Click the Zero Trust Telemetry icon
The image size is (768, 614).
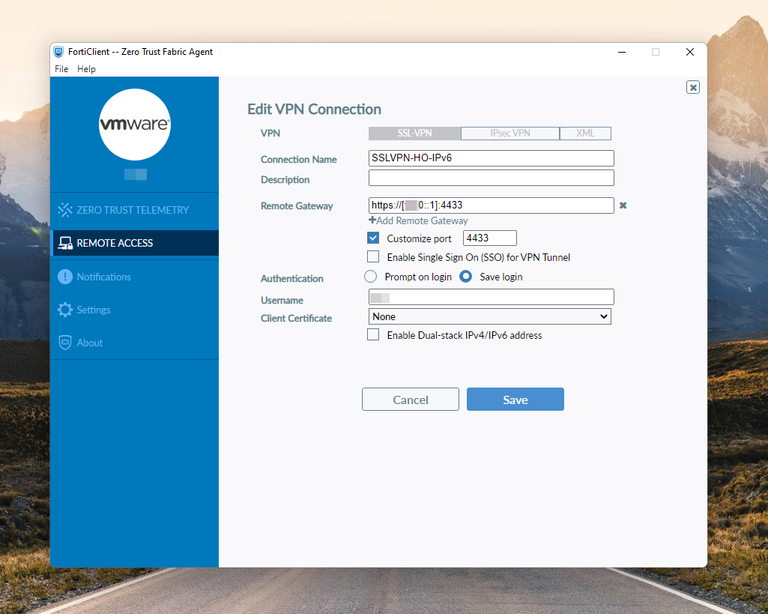click(65, 210)
